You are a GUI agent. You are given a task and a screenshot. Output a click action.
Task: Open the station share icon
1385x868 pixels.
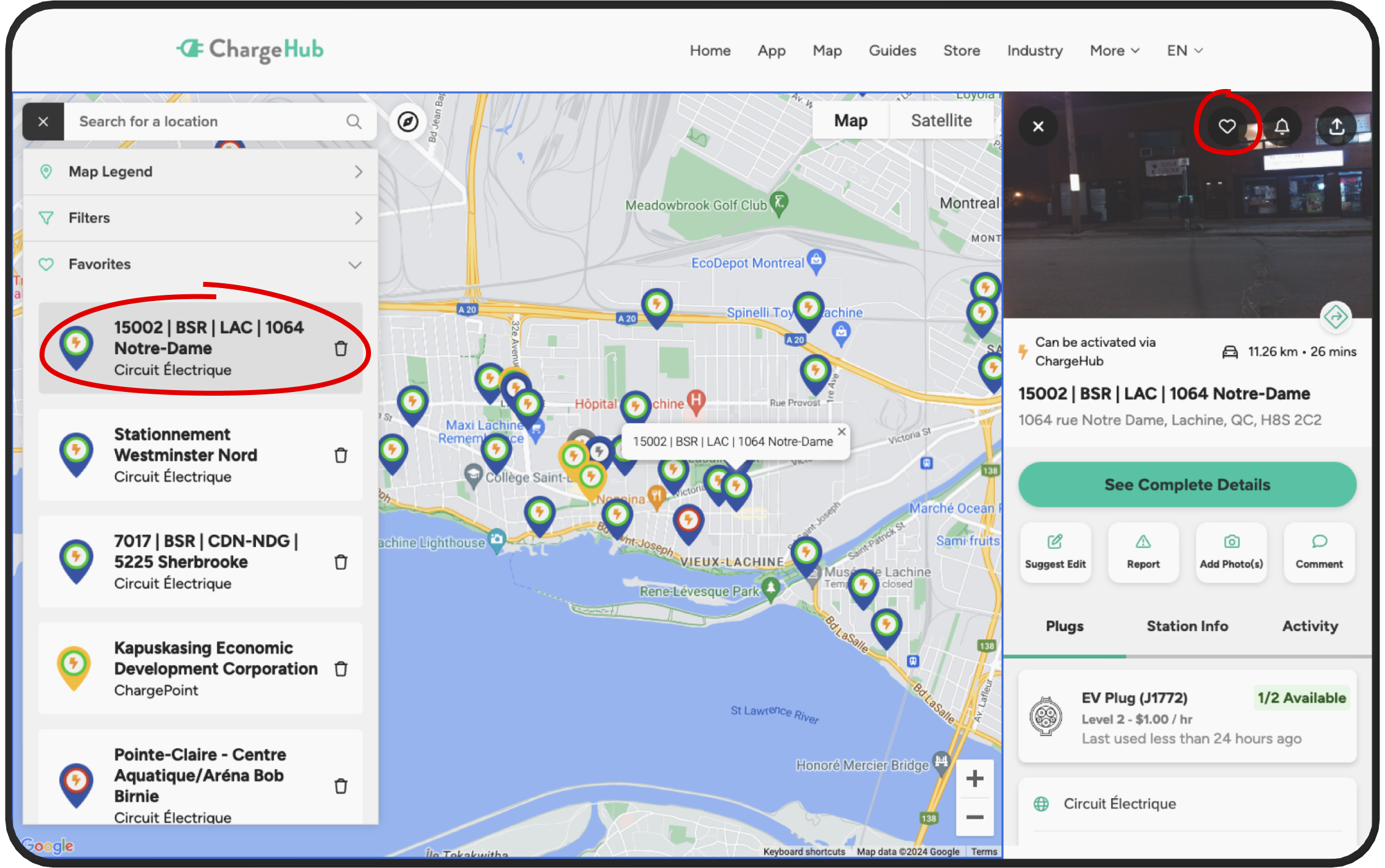pos(1337,127)
